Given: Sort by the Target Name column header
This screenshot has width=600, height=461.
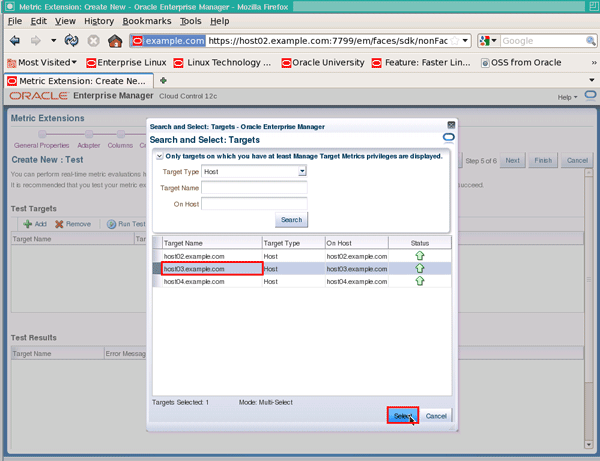Looking at the screenshot, I should (x=212, y=243).
